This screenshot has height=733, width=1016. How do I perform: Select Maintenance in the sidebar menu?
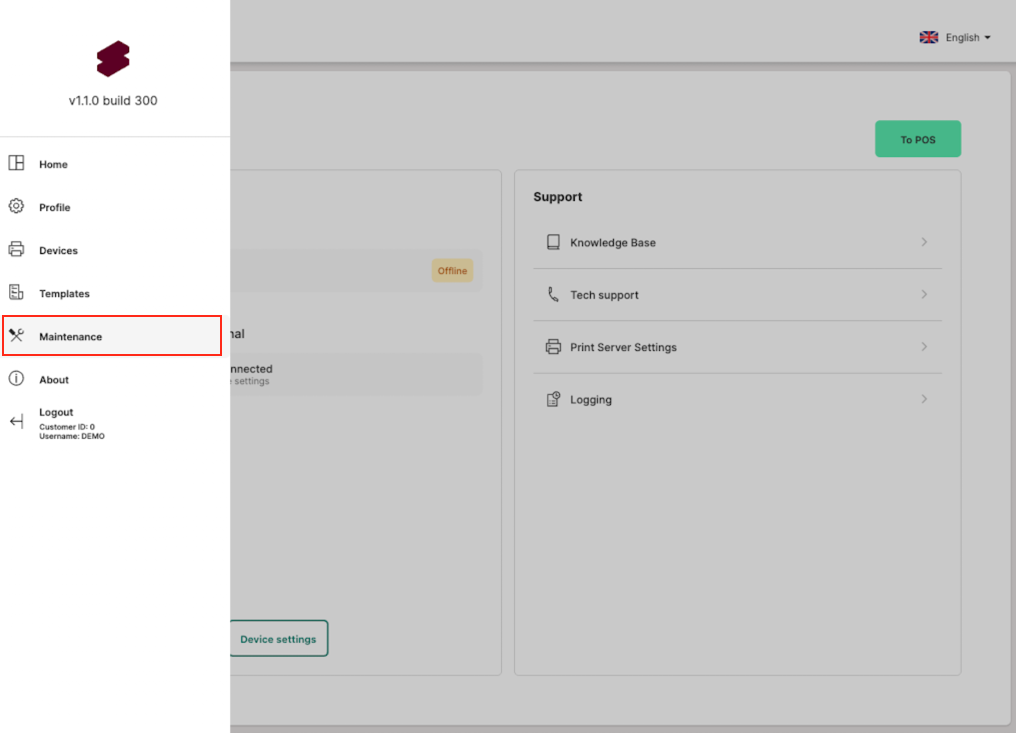coord(70,336)
